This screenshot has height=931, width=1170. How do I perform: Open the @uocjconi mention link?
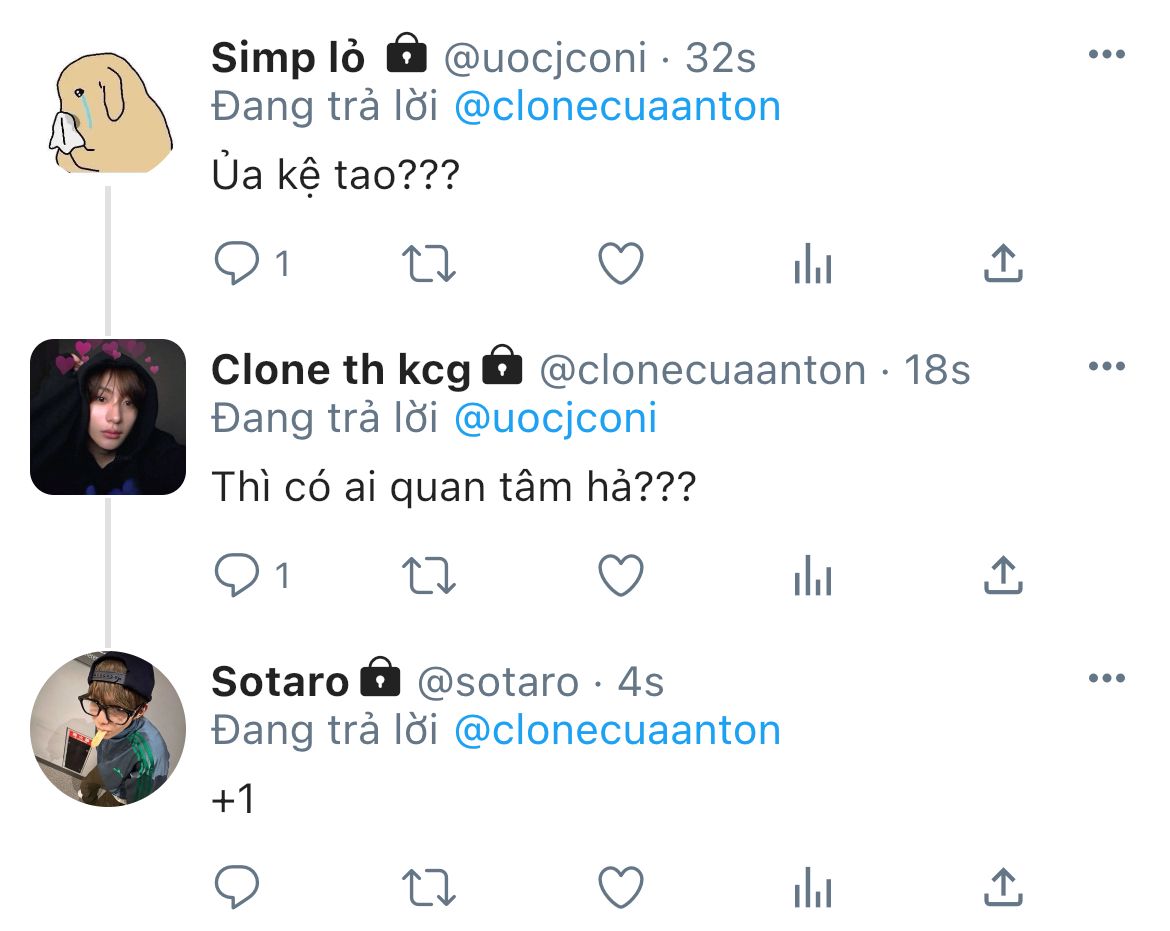pos(555,418)
